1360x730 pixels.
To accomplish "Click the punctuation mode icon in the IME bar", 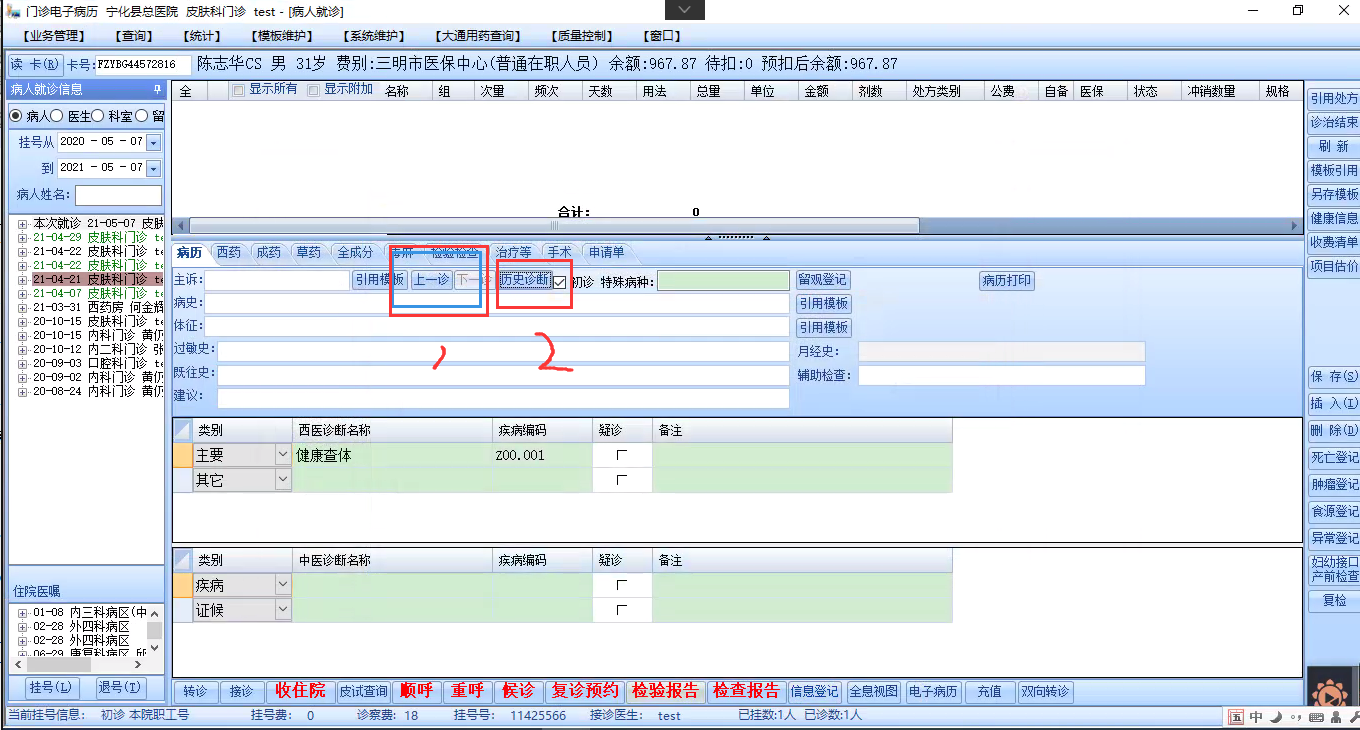I will click(x=1294, y=718).
